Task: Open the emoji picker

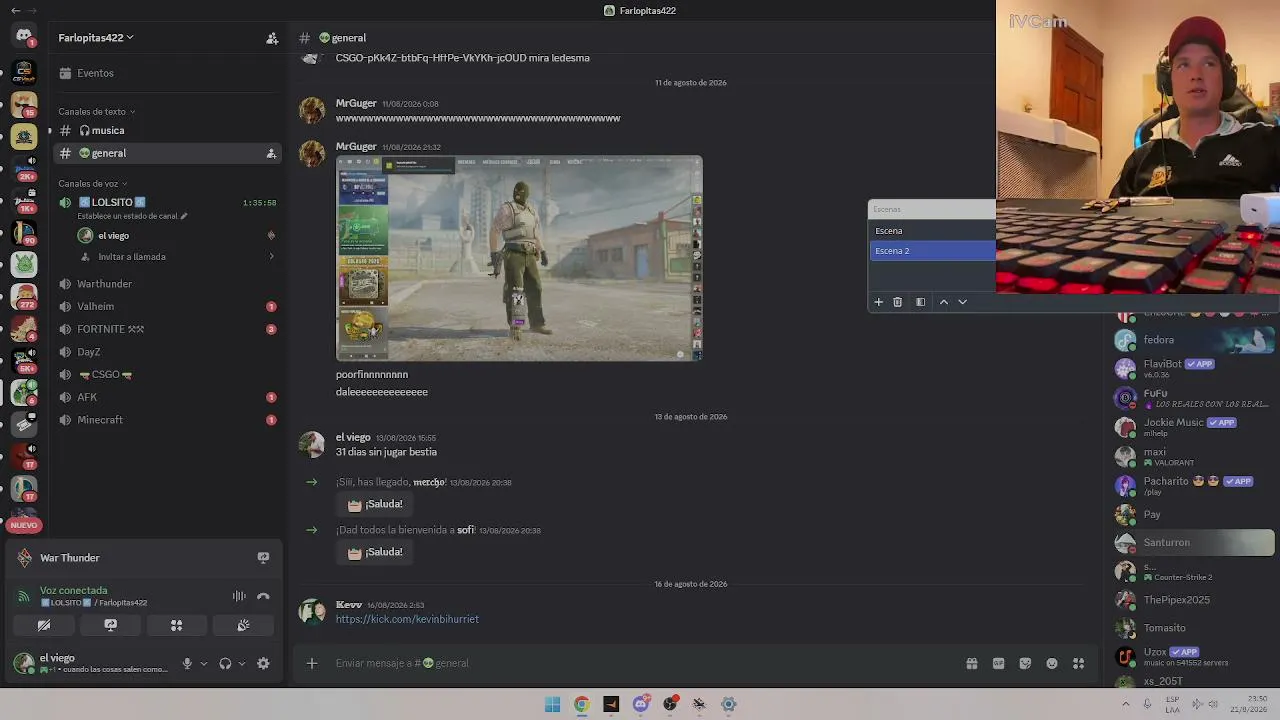Action: (x=1052, y=663)
